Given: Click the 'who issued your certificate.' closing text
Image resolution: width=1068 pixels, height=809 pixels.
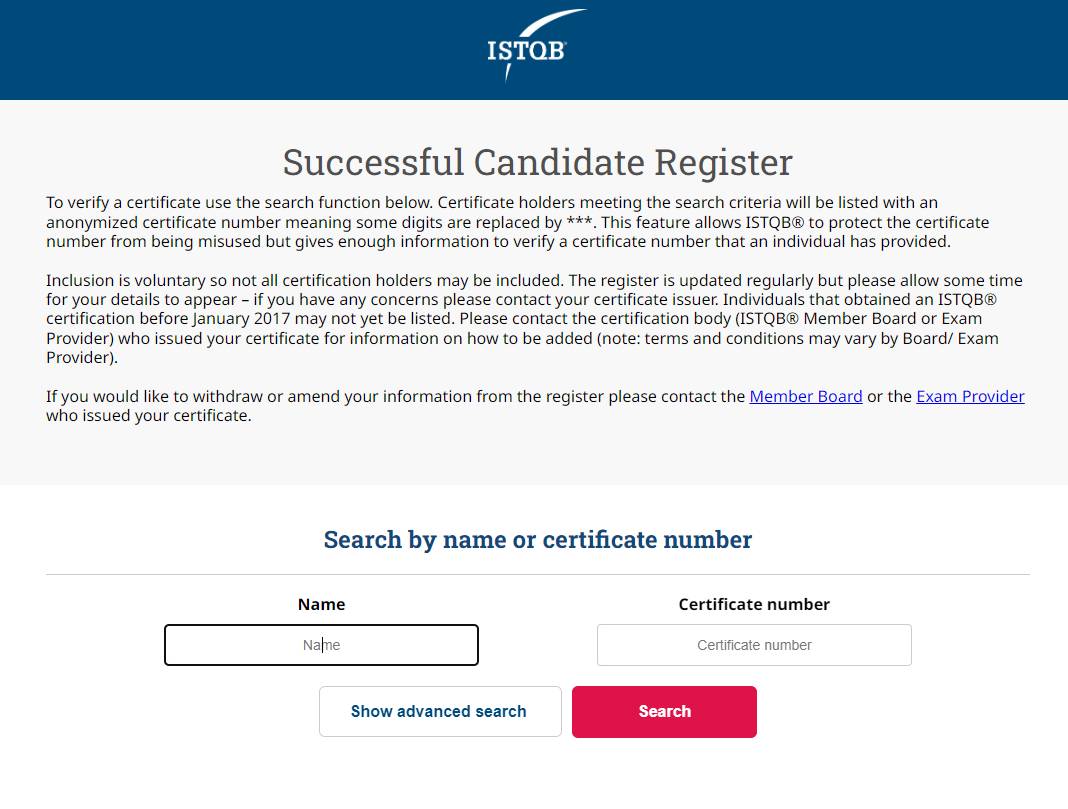Looking at the screenshot, I should [x=148, y=415].
